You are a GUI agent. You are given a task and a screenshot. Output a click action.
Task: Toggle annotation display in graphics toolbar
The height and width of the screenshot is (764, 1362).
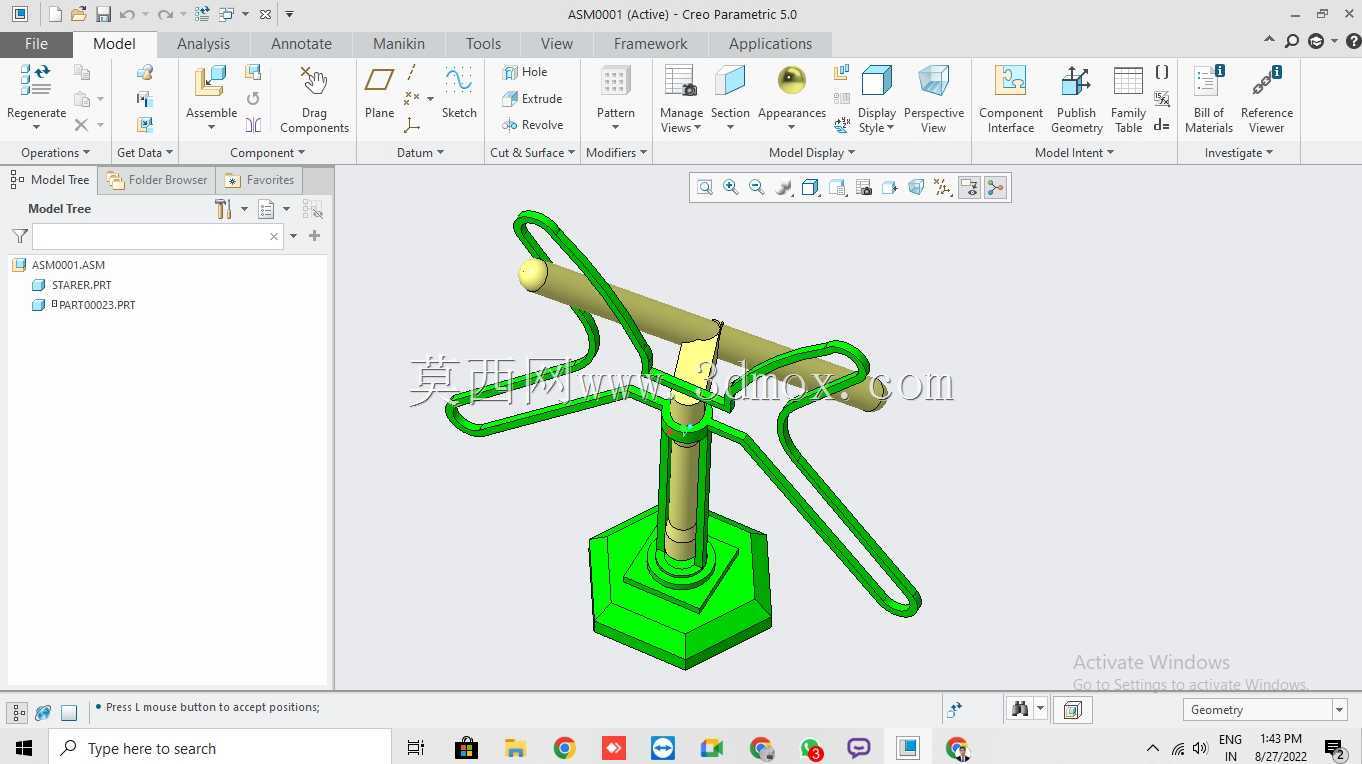tap(969, 188)
